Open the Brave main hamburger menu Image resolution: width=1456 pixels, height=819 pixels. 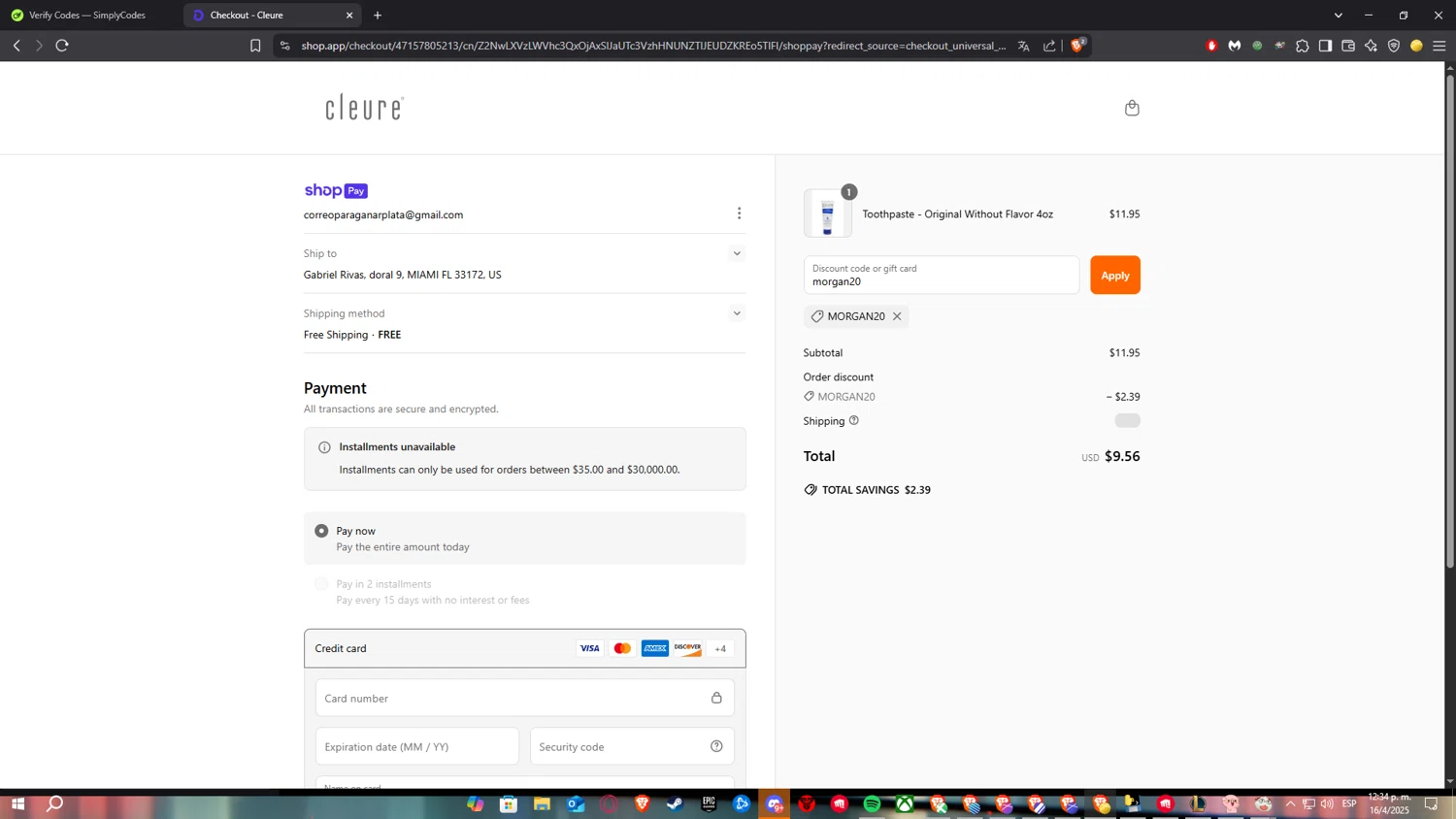coord(1439,46)
